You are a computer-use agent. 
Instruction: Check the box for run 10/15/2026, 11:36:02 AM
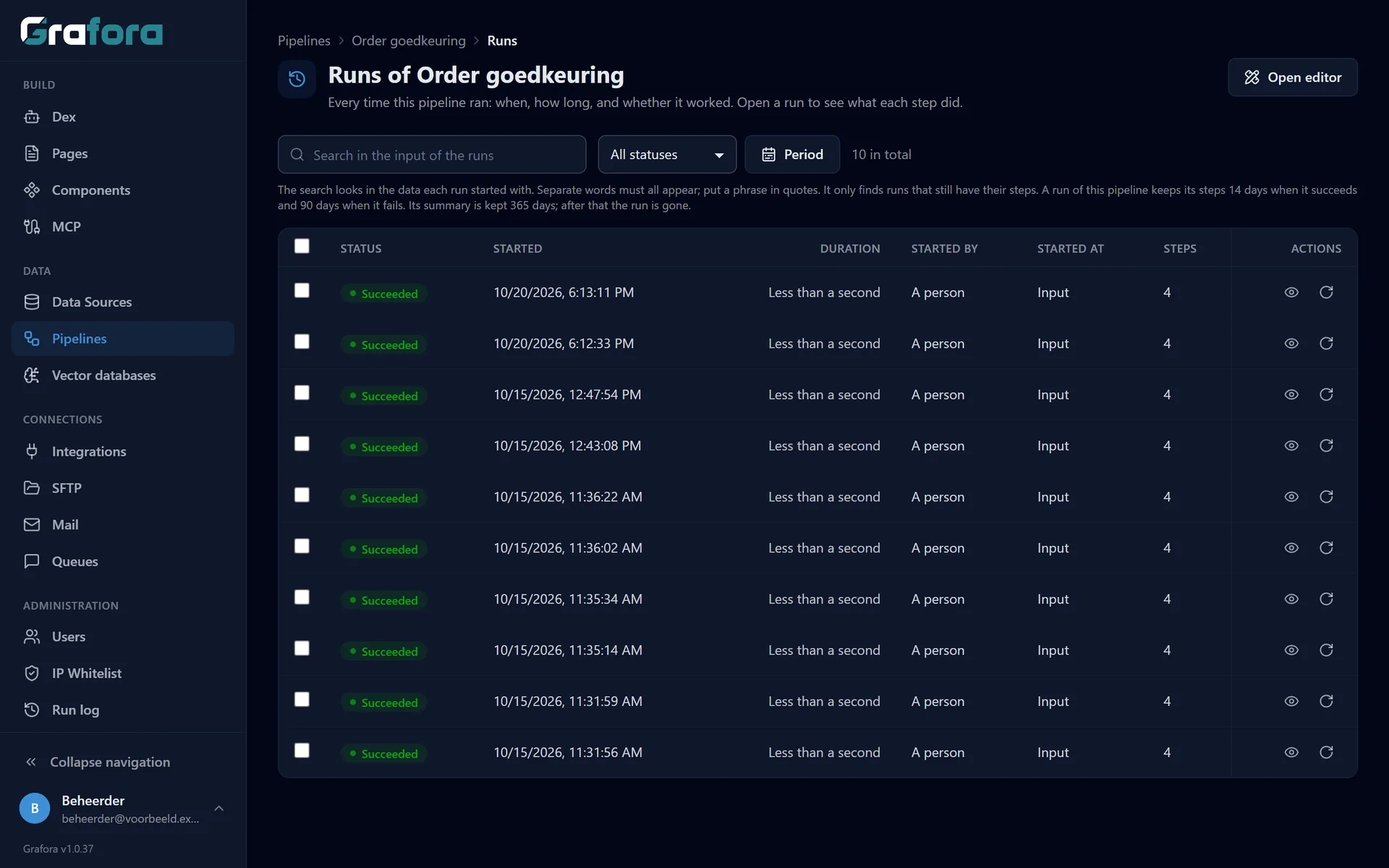tap(302, 545)
